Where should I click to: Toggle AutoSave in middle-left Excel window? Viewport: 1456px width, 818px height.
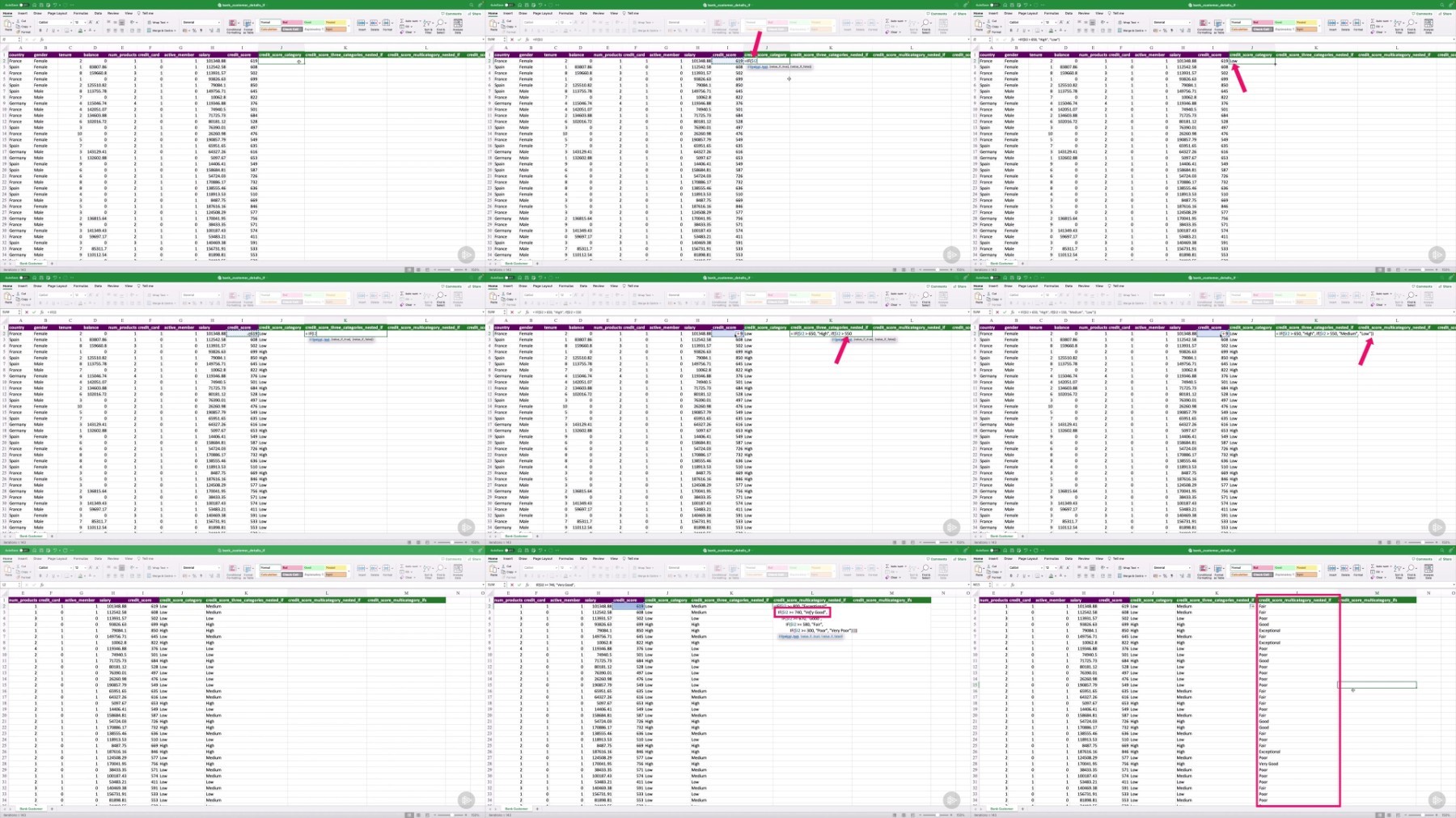(x=24, y=278)
